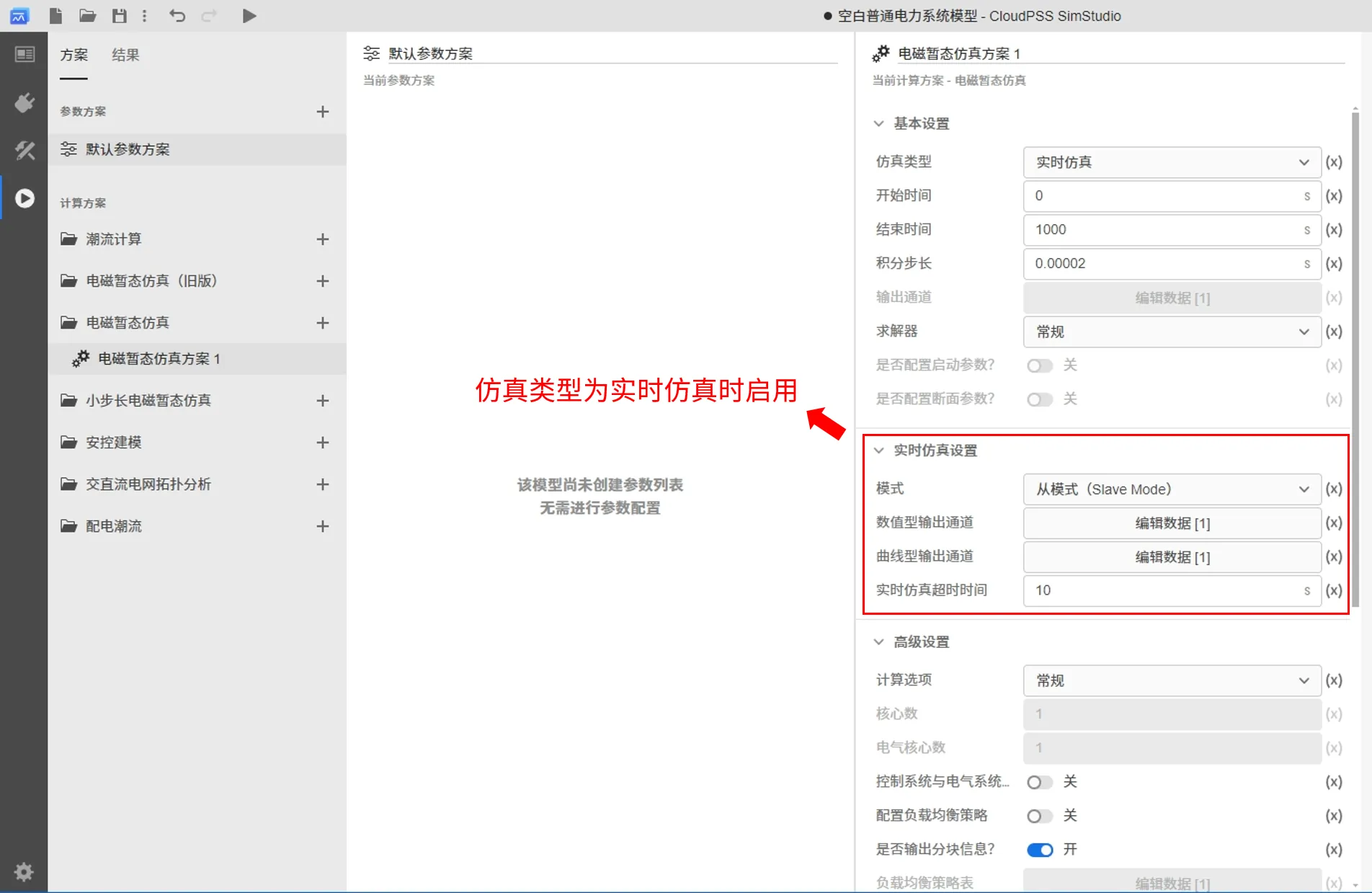Click the (x) expression button beside 模式
This screenshot has width=1372, height=893.
(x=1334, y=489)
